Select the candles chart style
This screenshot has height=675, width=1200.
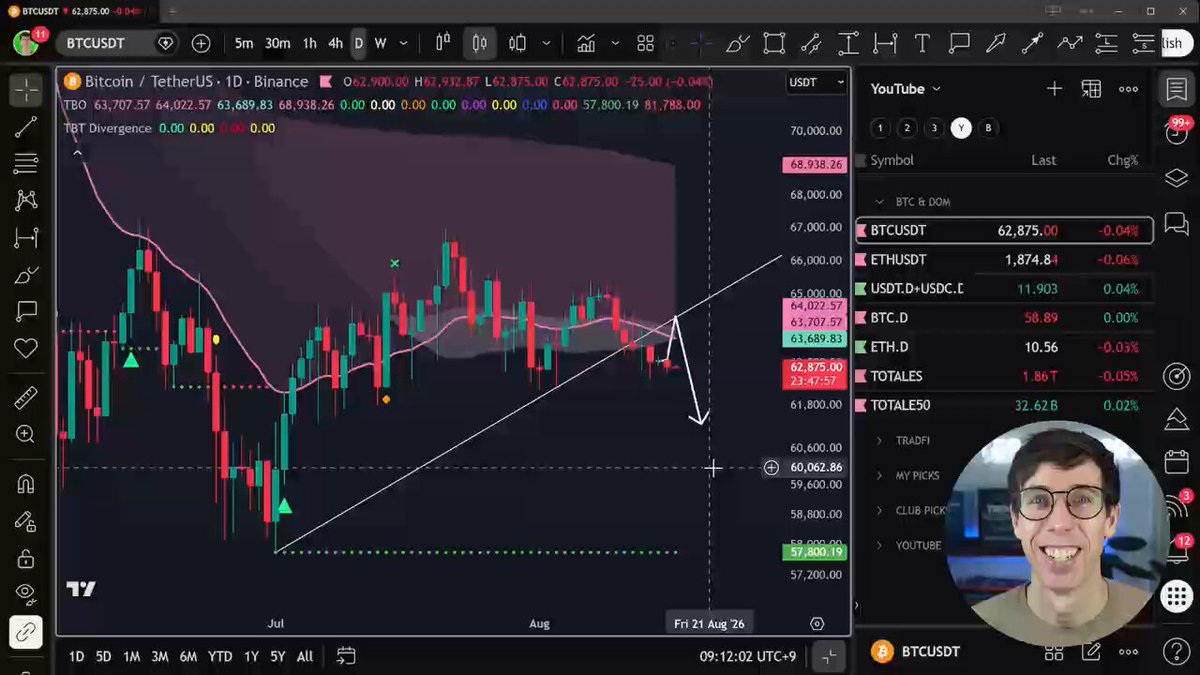click(480, 43)
